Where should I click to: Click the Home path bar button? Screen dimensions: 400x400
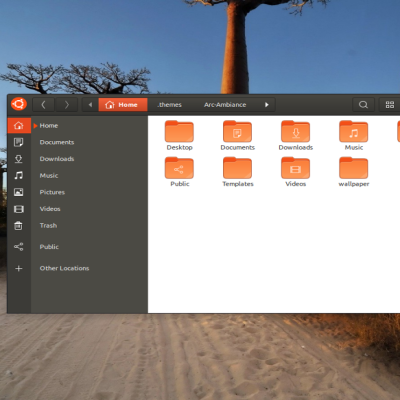click(123, 105)
